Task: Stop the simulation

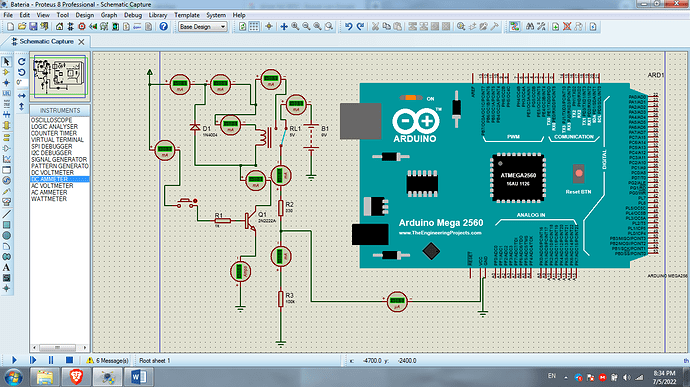Action: click(x=69, y=360)
